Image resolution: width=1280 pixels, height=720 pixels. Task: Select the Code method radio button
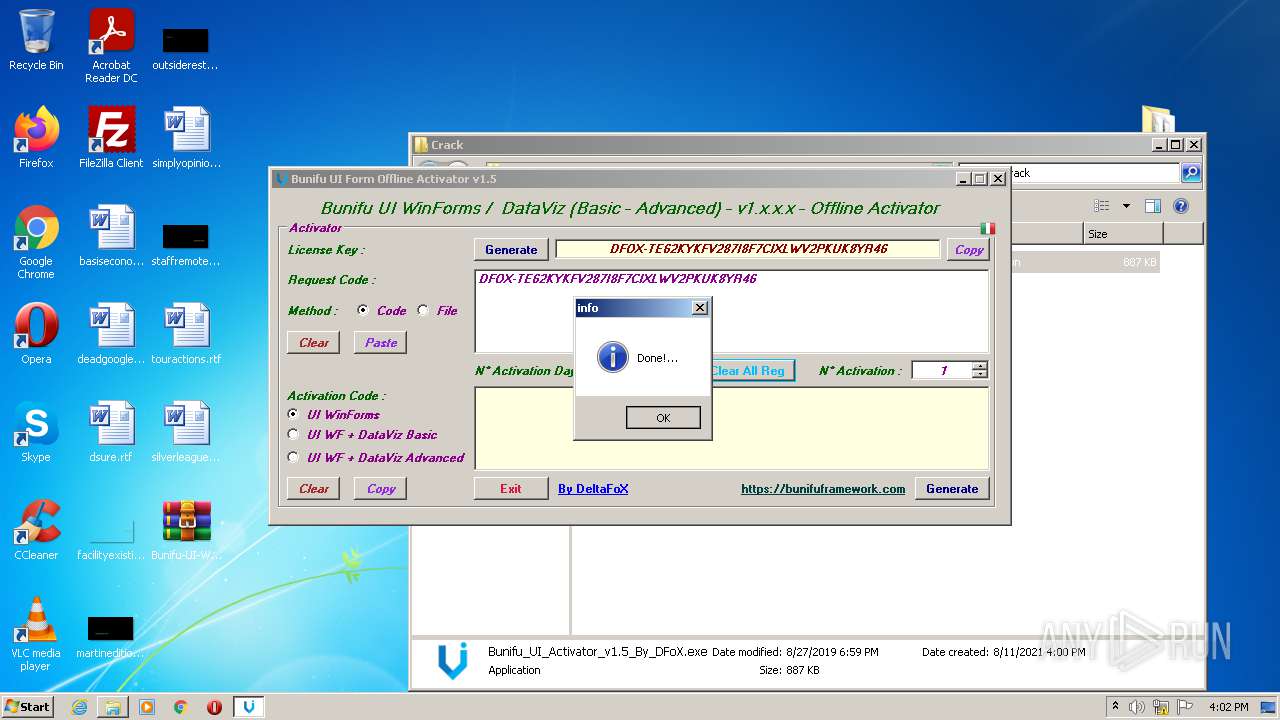pos(363,311)
